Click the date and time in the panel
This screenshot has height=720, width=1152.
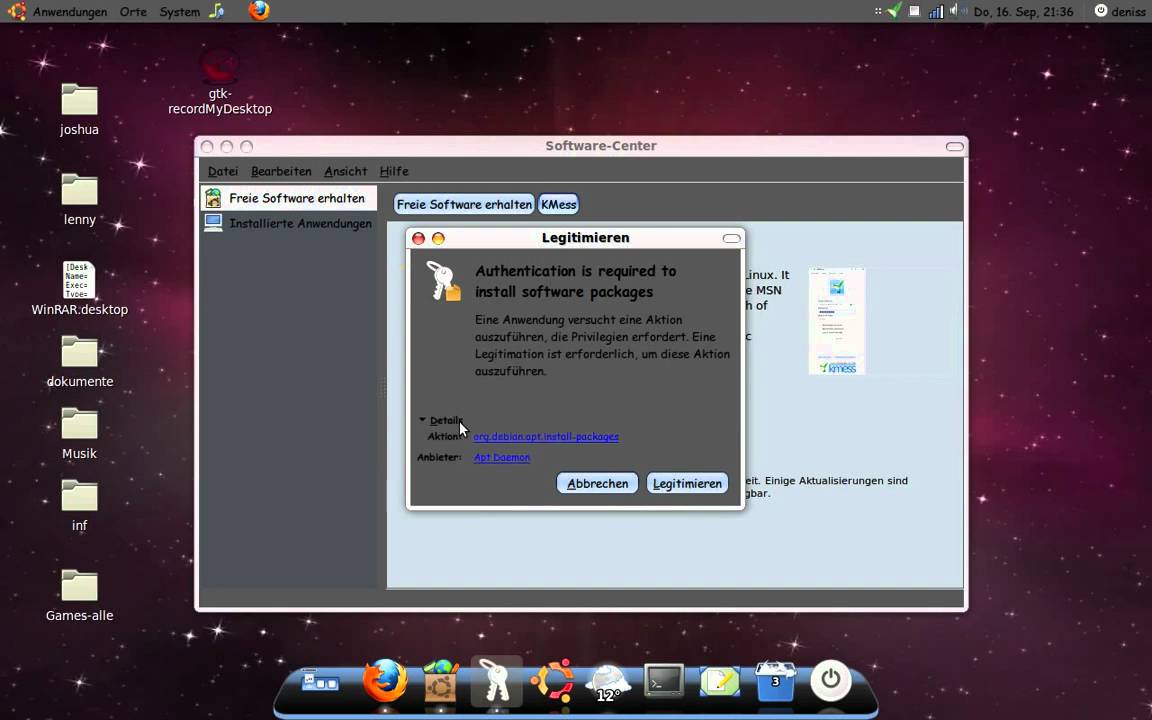pos(1023,12)
